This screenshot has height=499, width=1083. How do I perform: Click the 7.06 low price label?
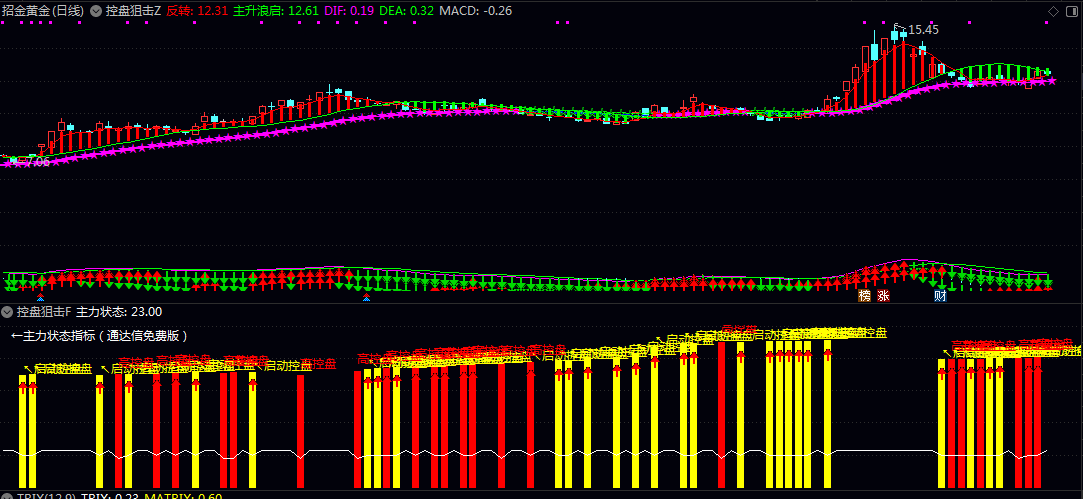pyautogui.click(x=35, y=162)
